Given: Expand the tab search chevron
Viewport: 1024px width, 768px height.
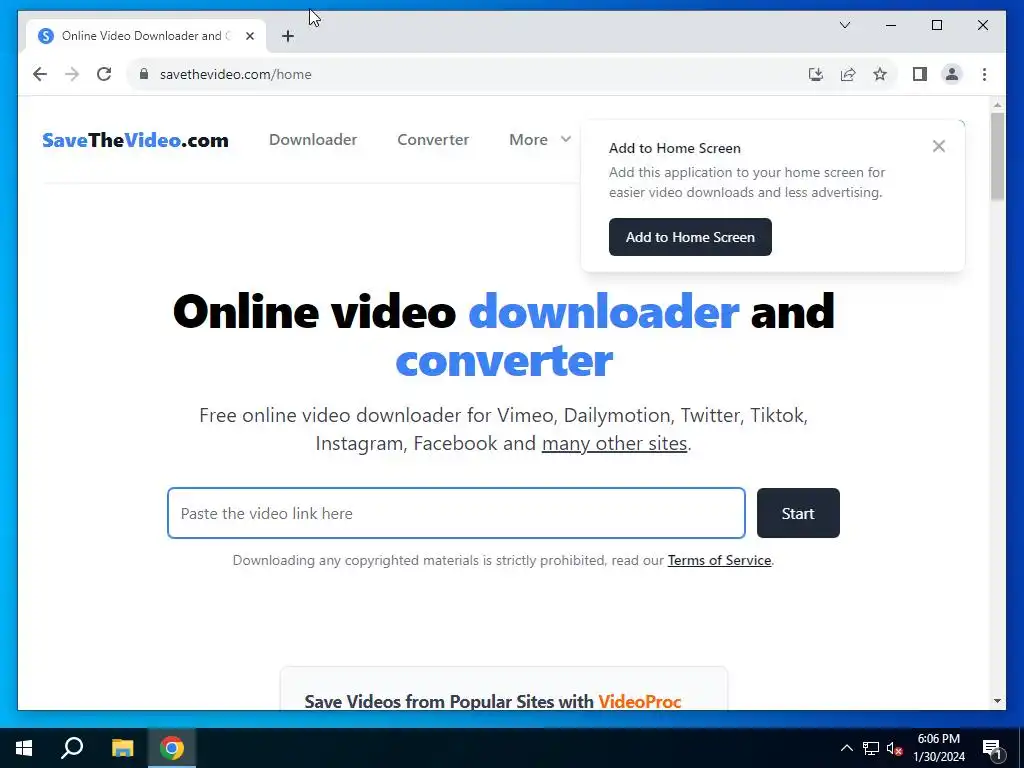Looking at the screenshot, I should coord(845,25).
